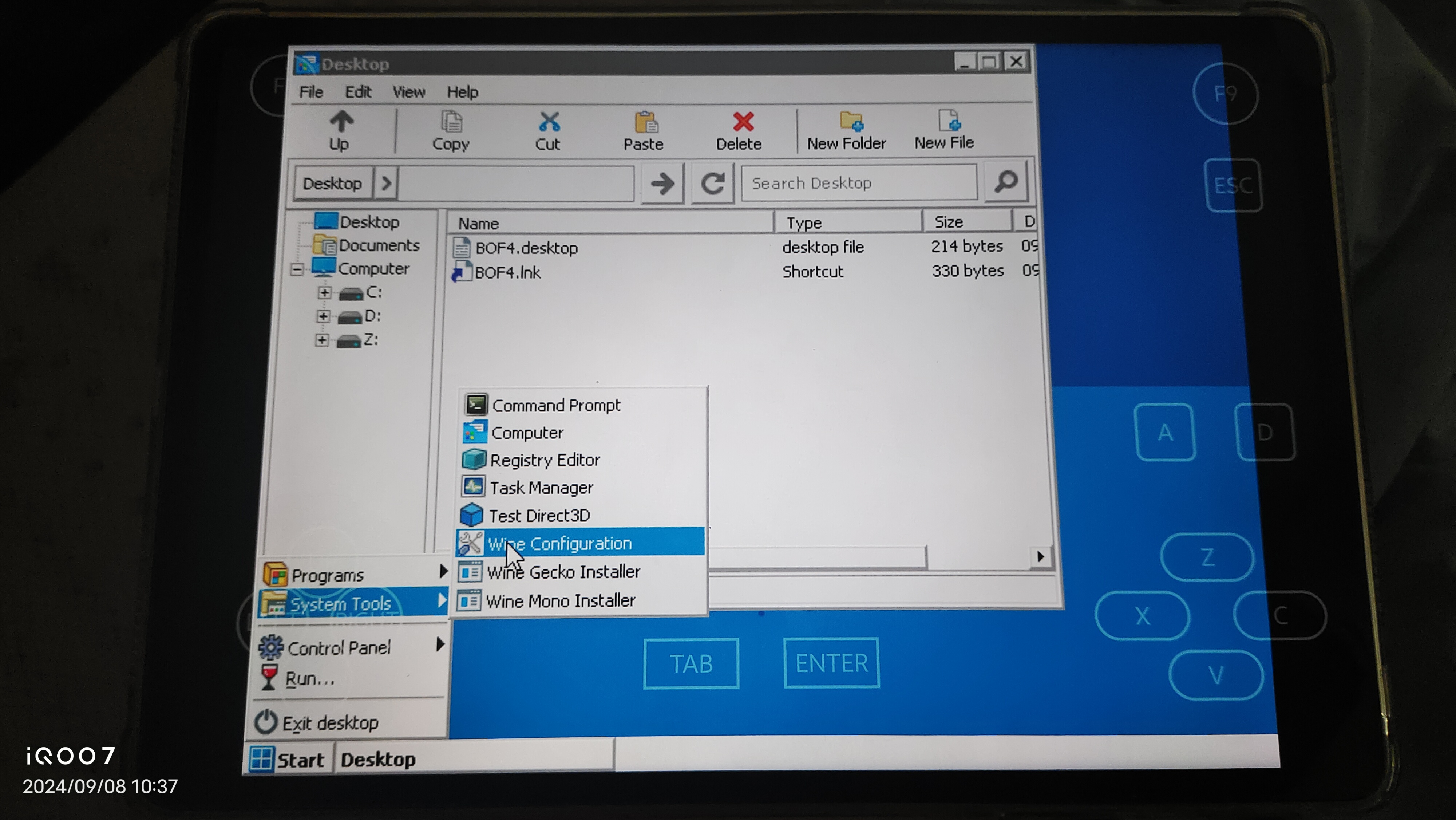Tap the on-screen ENTER key
1456x820 pixels.
point(831,663)
